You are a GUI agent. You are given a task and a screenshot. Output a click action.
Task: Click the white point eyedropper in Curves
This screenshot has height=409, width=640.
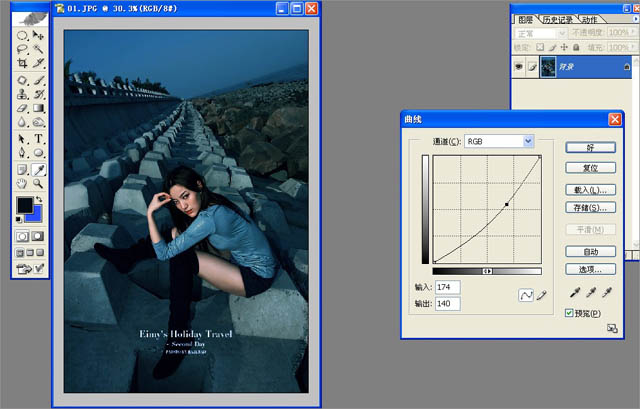coord(606,293)
